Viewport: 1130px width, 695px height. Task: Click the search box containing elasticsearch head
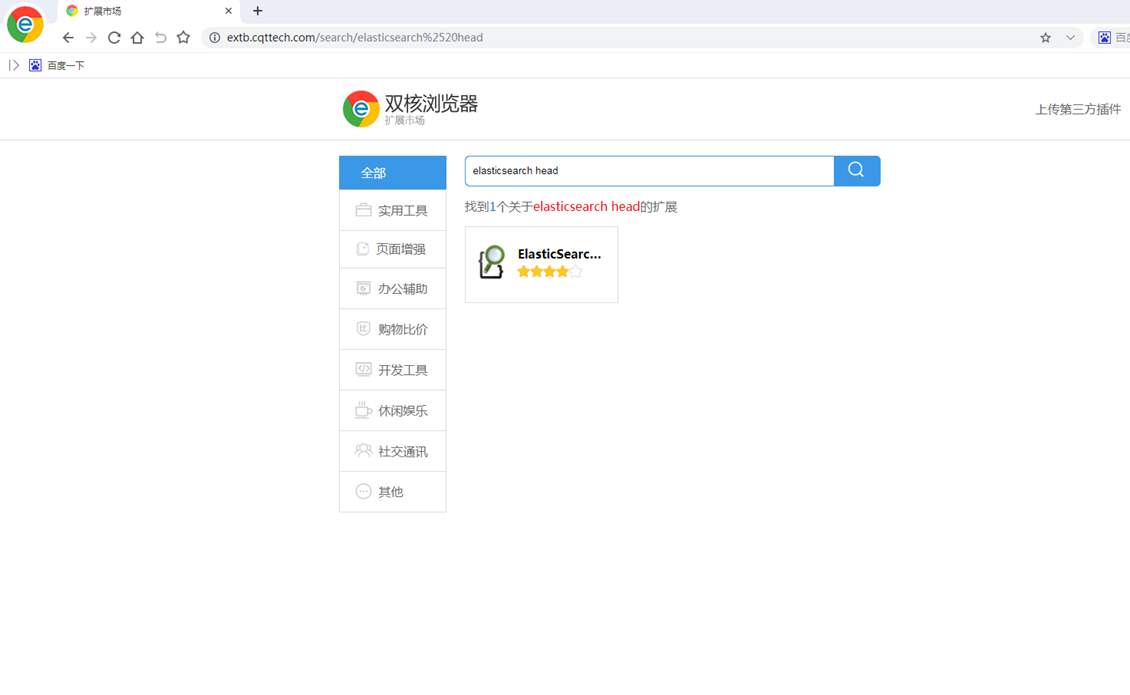click(649, 171)
